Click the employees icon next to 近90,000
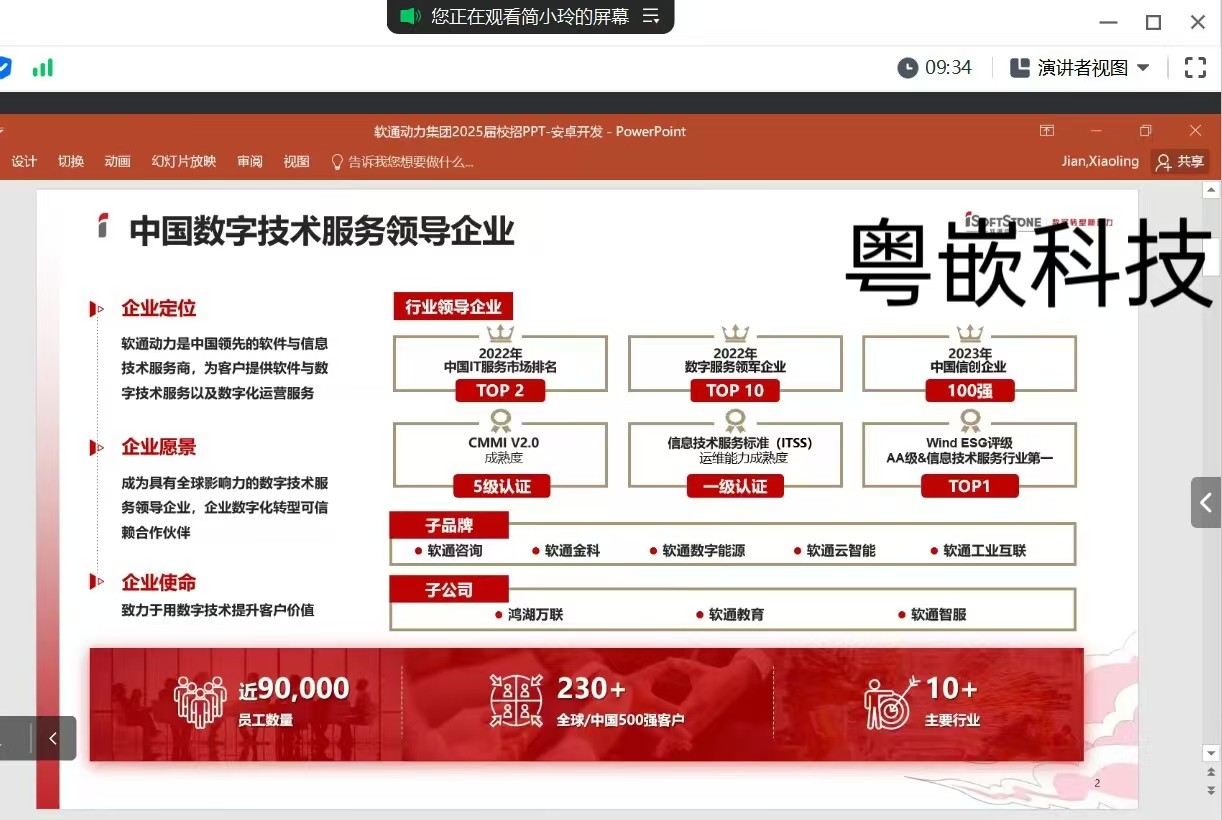Viewport: 1222px width, 820px height. pos(200,702)
